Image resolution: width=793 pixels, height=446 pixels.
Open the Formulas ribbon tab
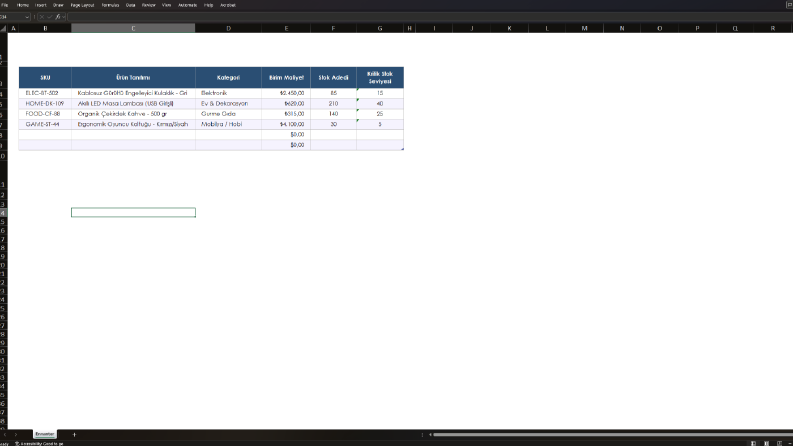(110, 5)
